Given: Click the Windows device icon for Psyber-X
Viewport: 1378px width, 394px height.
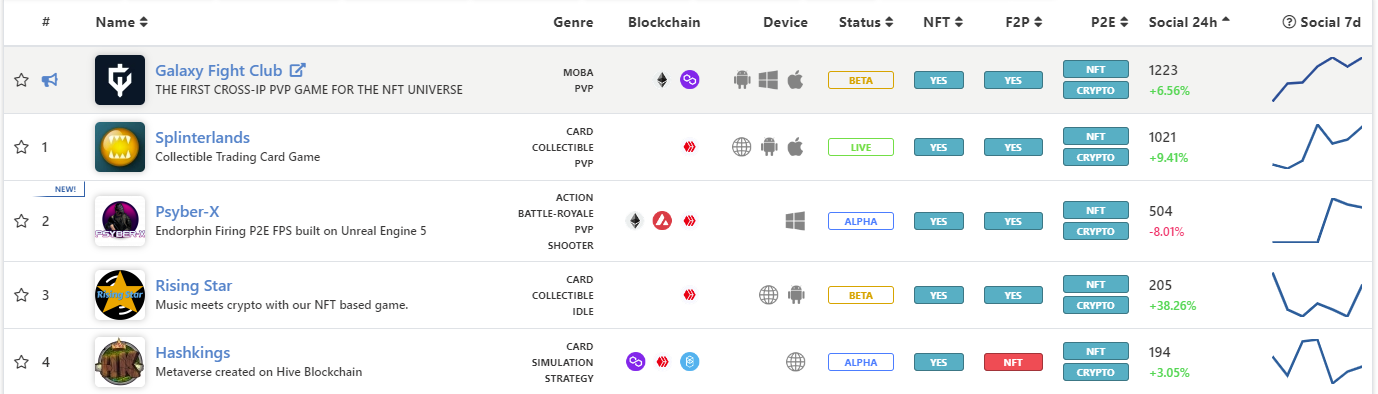Looking at the screenshot, I should (795, 221).
